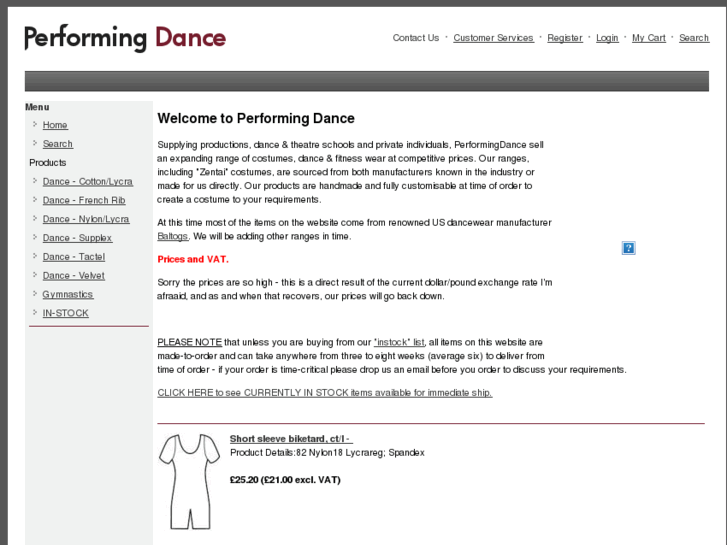Click the Product Details text line
727x545 pixels.
(327, 453)
